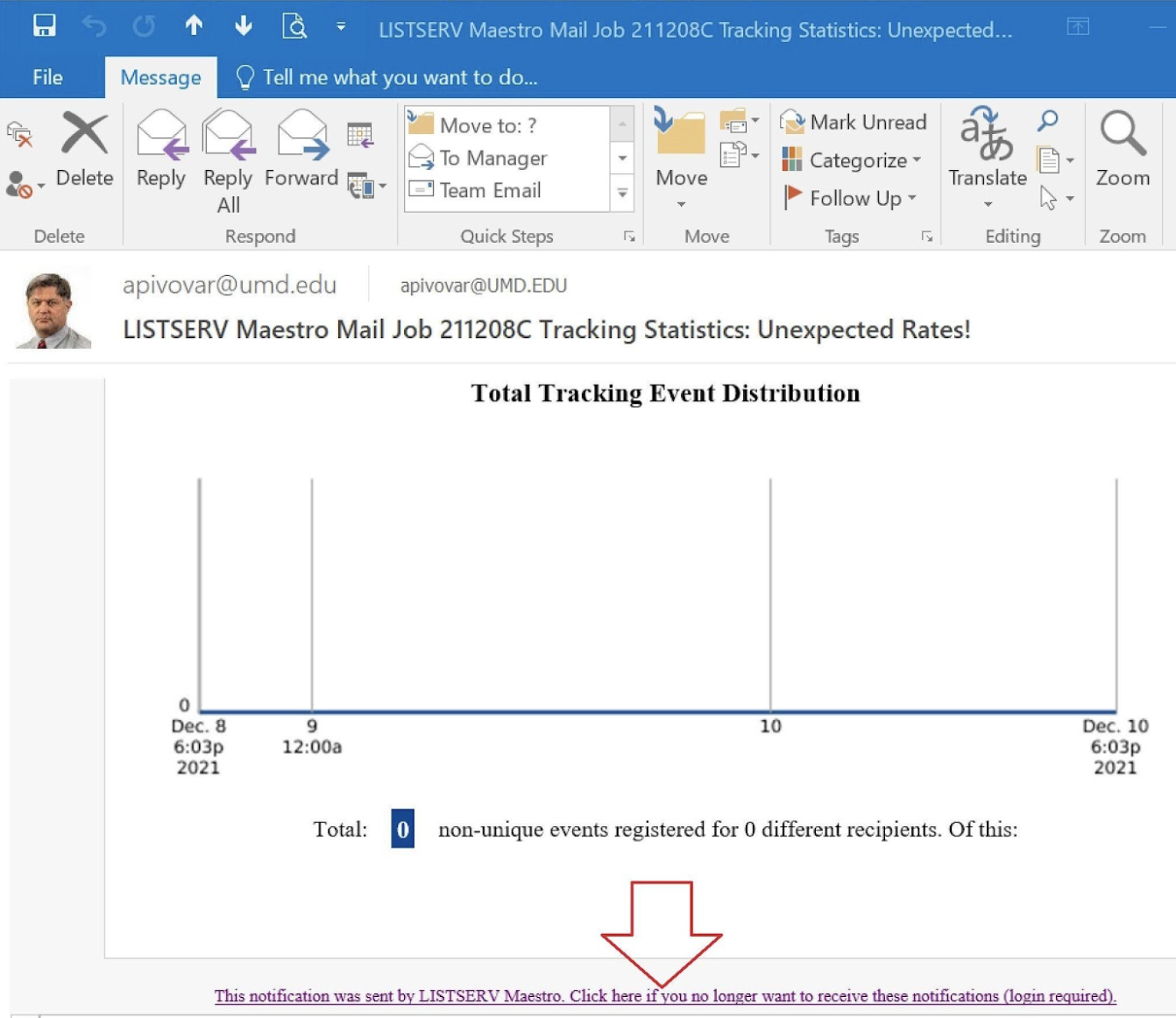Screen dimensions: 1176x1018
Task: Open the Quick Steps dialog launcher
Action: [x=629, y=237]
